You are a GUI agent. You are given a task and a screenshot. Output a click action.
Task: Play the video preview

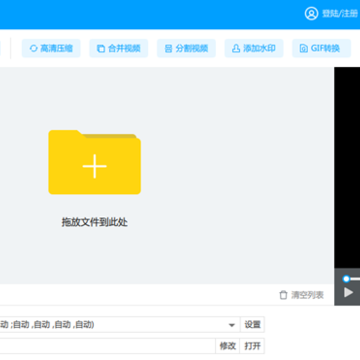[349, 293]
